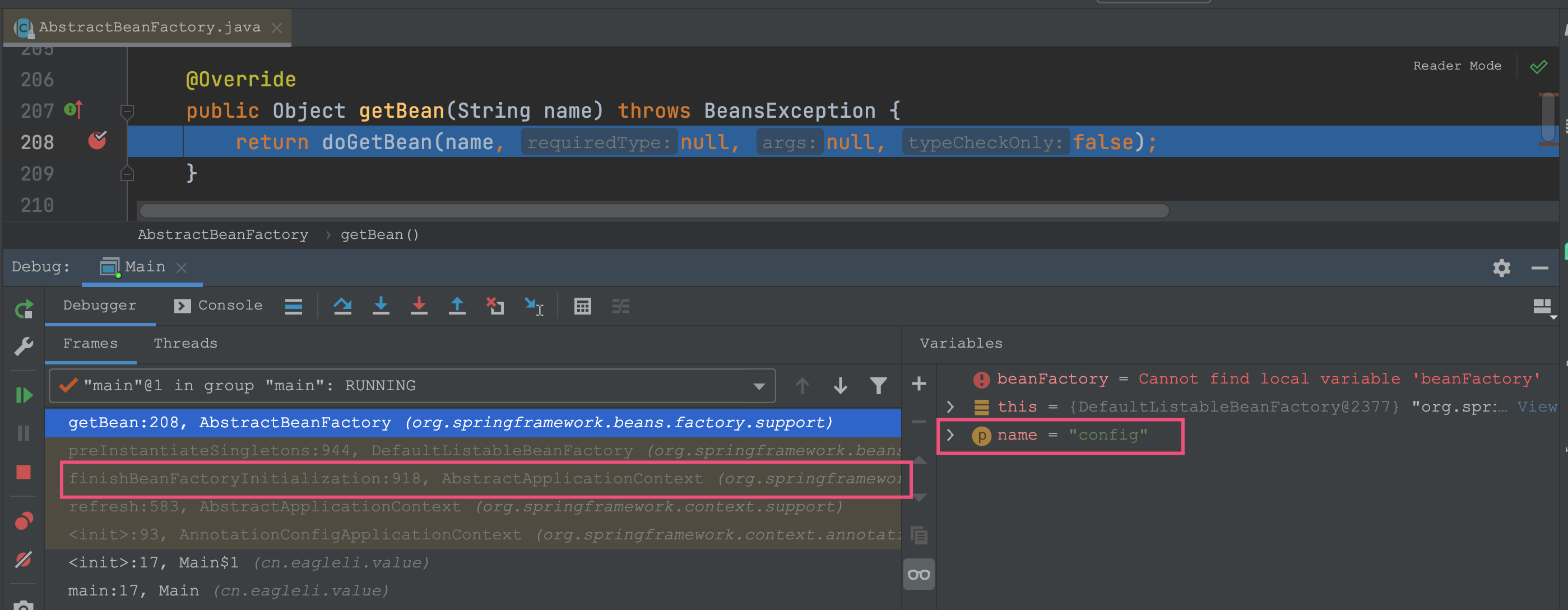
Task: Click the View link for 'this' variable
Action: tap(1537, 406)
